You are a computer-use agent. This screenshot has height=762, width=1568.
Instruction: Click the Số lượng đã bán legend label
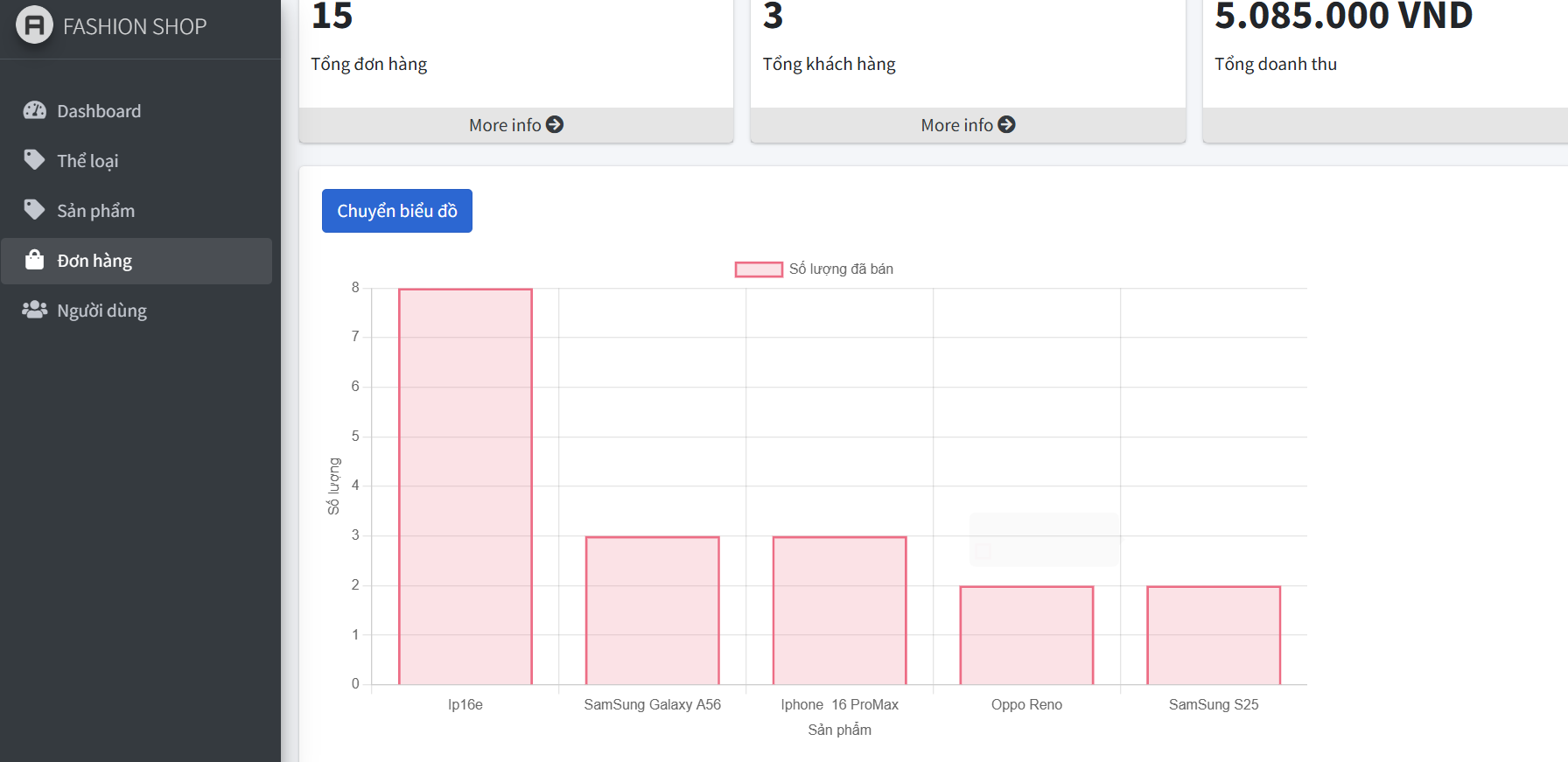tap(841, 269)
